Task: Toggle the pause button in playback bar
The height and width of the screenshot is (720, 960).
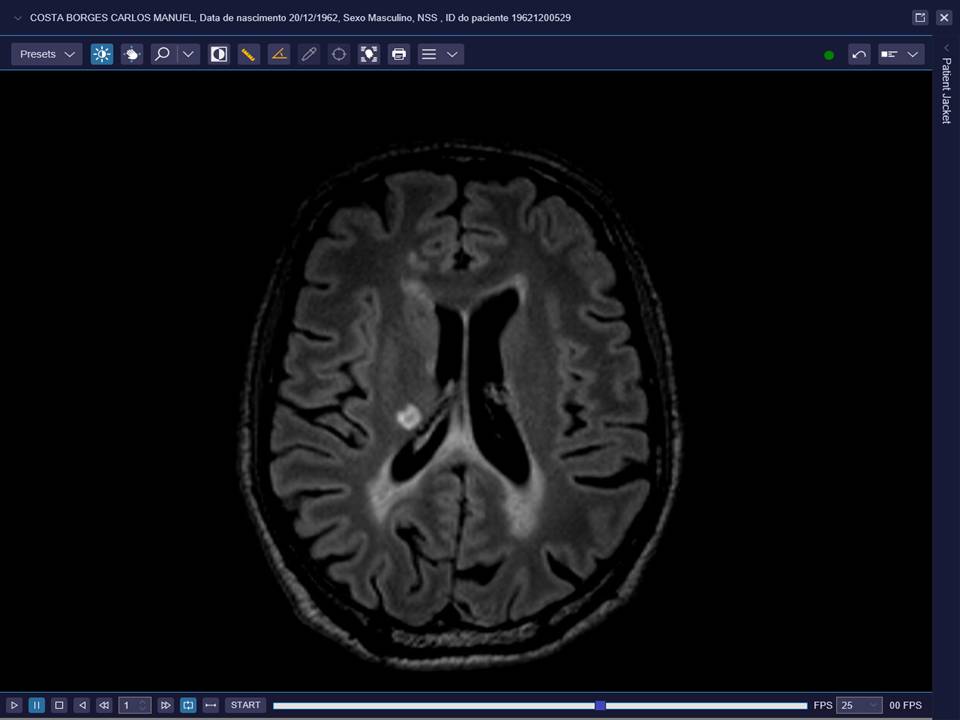Action: 36,705
